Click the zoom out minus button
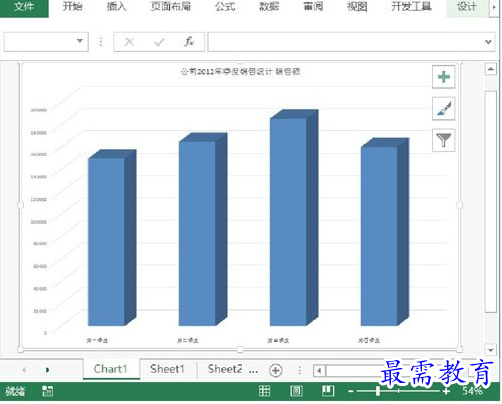This screenshot has height=404, width=502. (x=350, y=391)
